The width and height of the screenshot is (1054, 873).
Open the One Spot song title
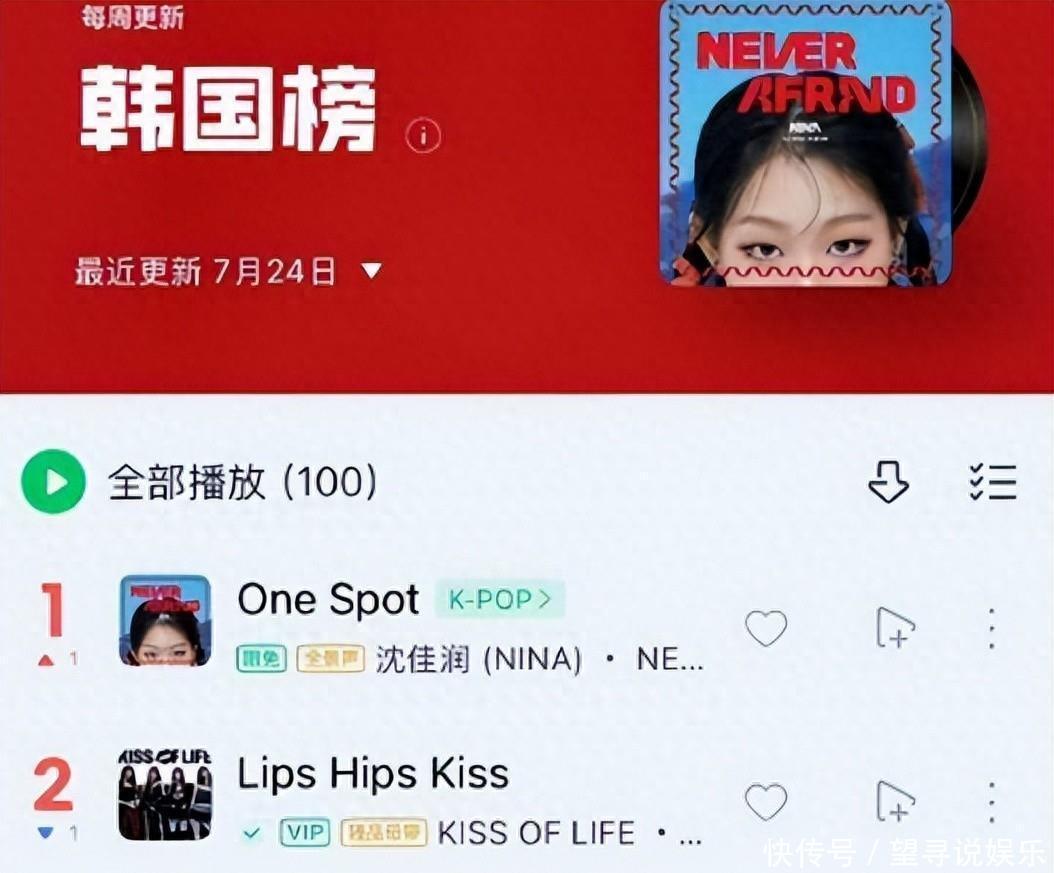(x=329, y=599)
